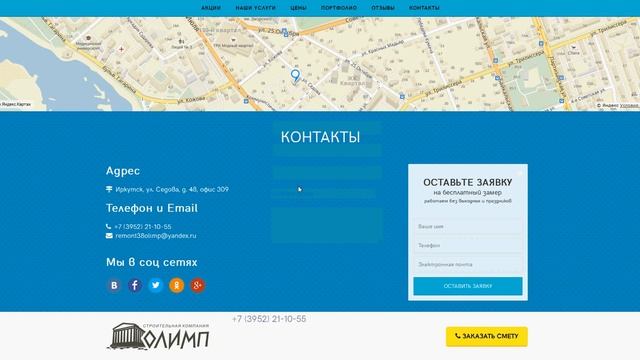Click the address signpost icon
Viewport: 640px width, 360px height.
coord(109,189)
